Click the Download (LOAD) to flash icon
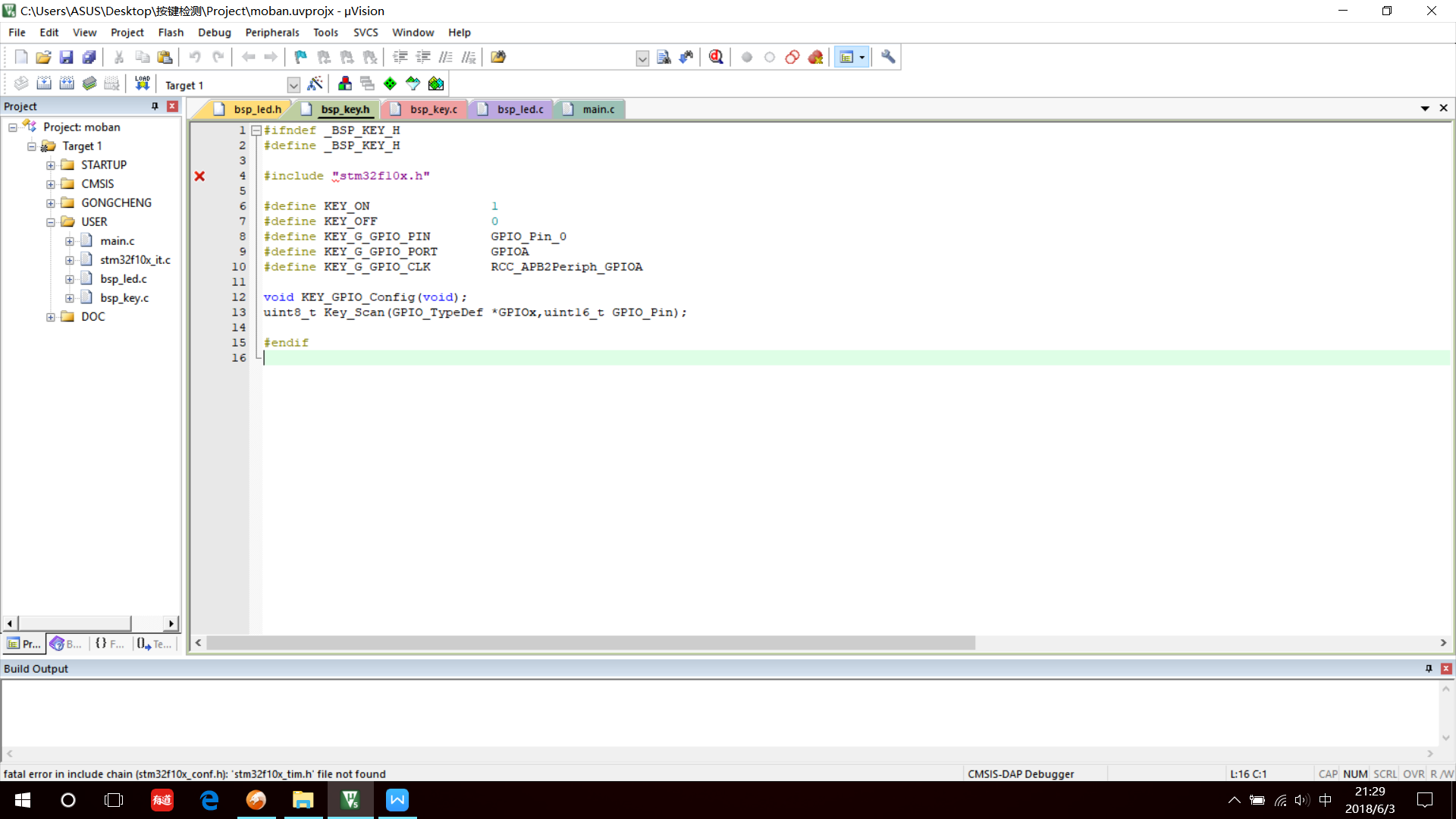This screenshot has height=819, width=1456. [142, 83]
